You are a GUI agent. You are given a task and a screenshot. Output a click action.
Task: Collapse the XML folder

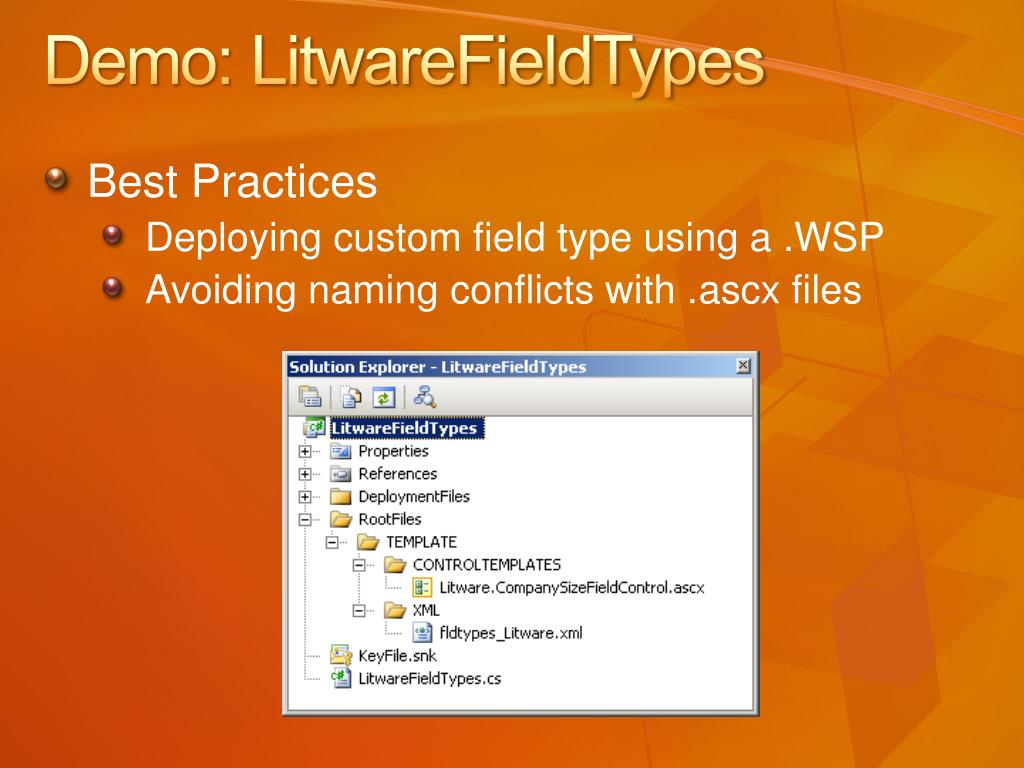click(x=359, y=611)
